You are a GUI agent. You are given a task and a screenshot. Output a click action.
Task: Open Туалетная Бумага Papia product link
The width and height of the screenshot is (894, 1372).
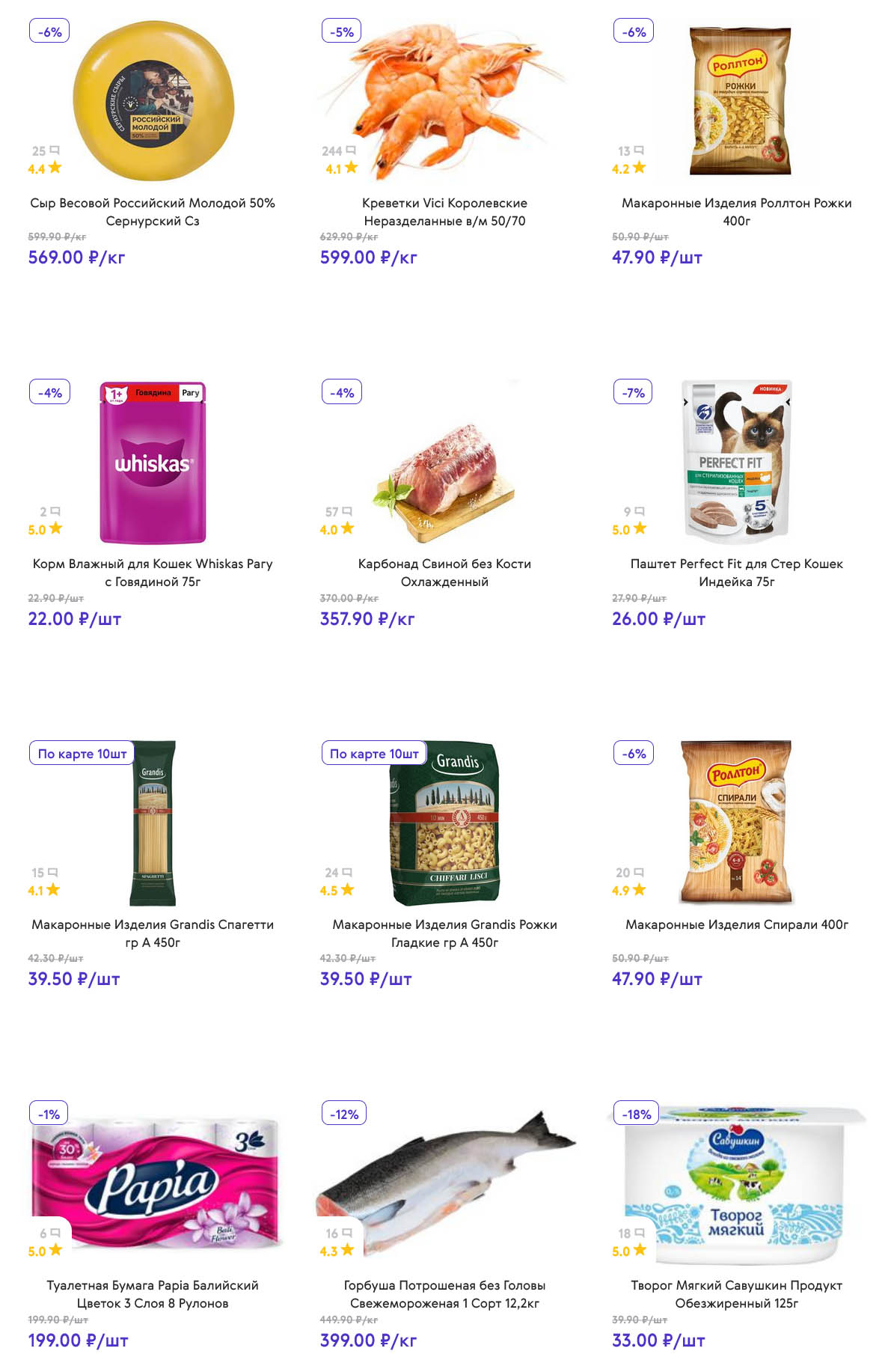153,1293
